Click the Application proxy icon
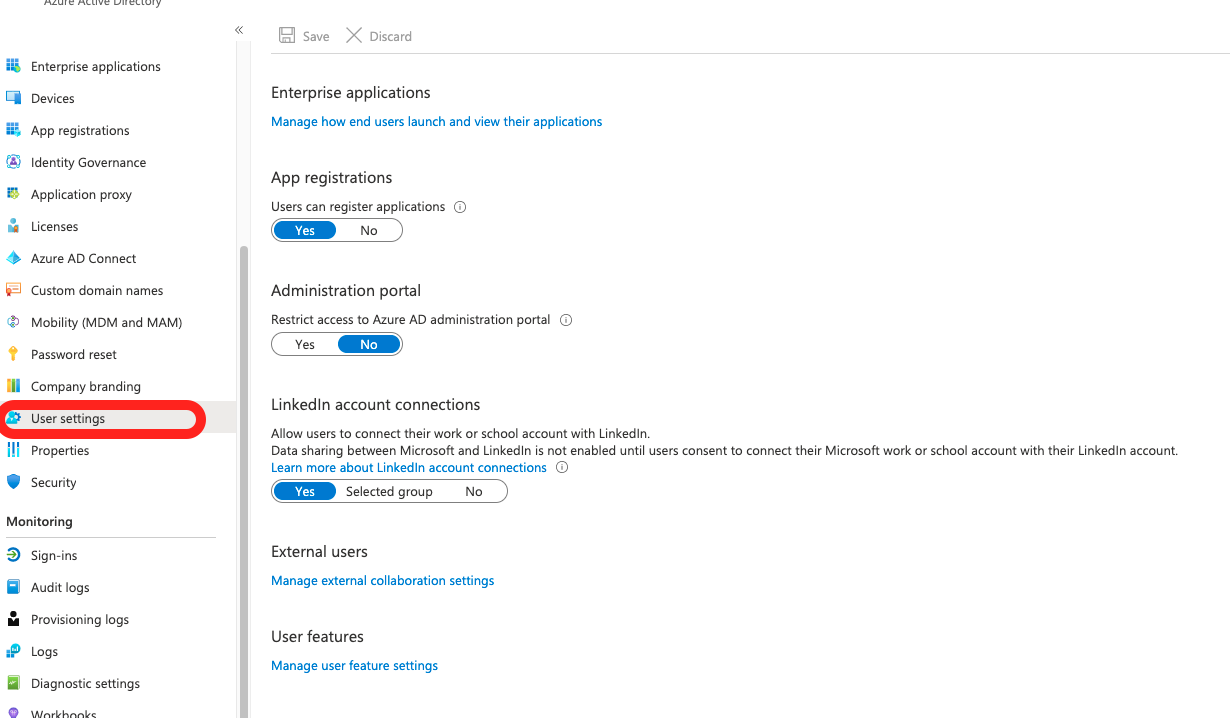This screenshot has width=1230, height=718. 13,194
